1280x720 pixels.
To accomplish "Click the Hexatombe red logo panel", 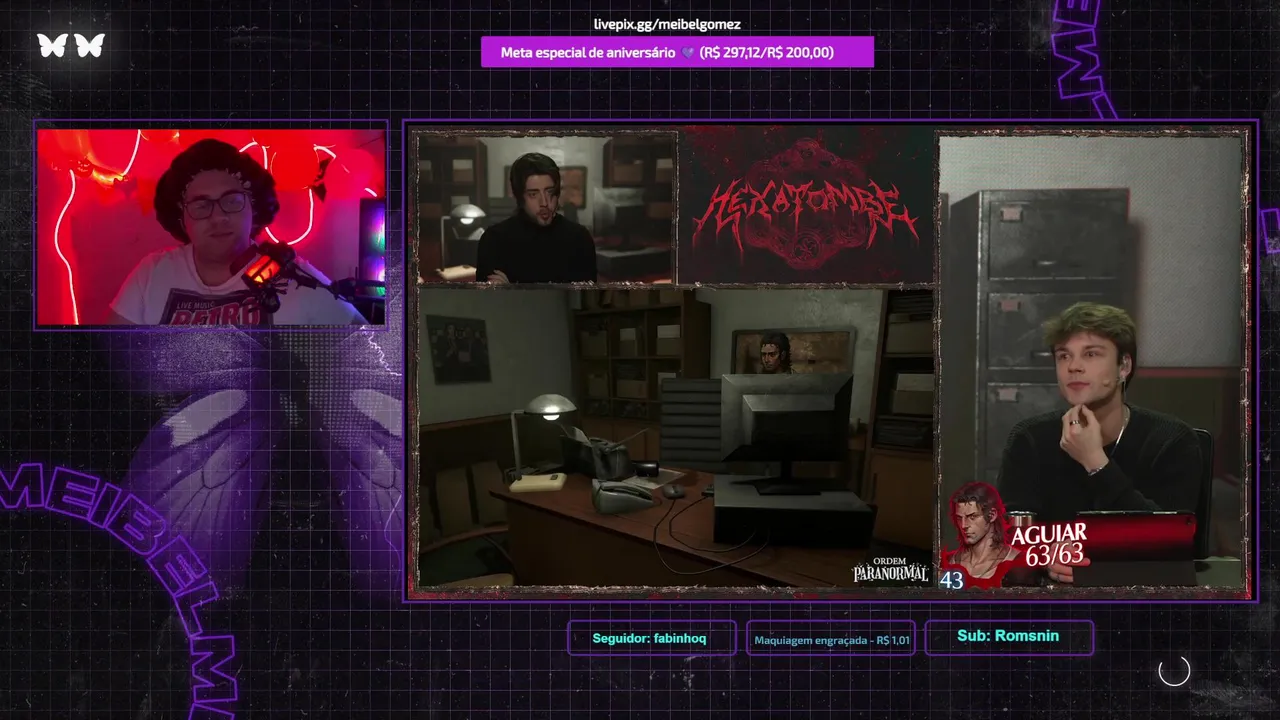I will 806,206.
